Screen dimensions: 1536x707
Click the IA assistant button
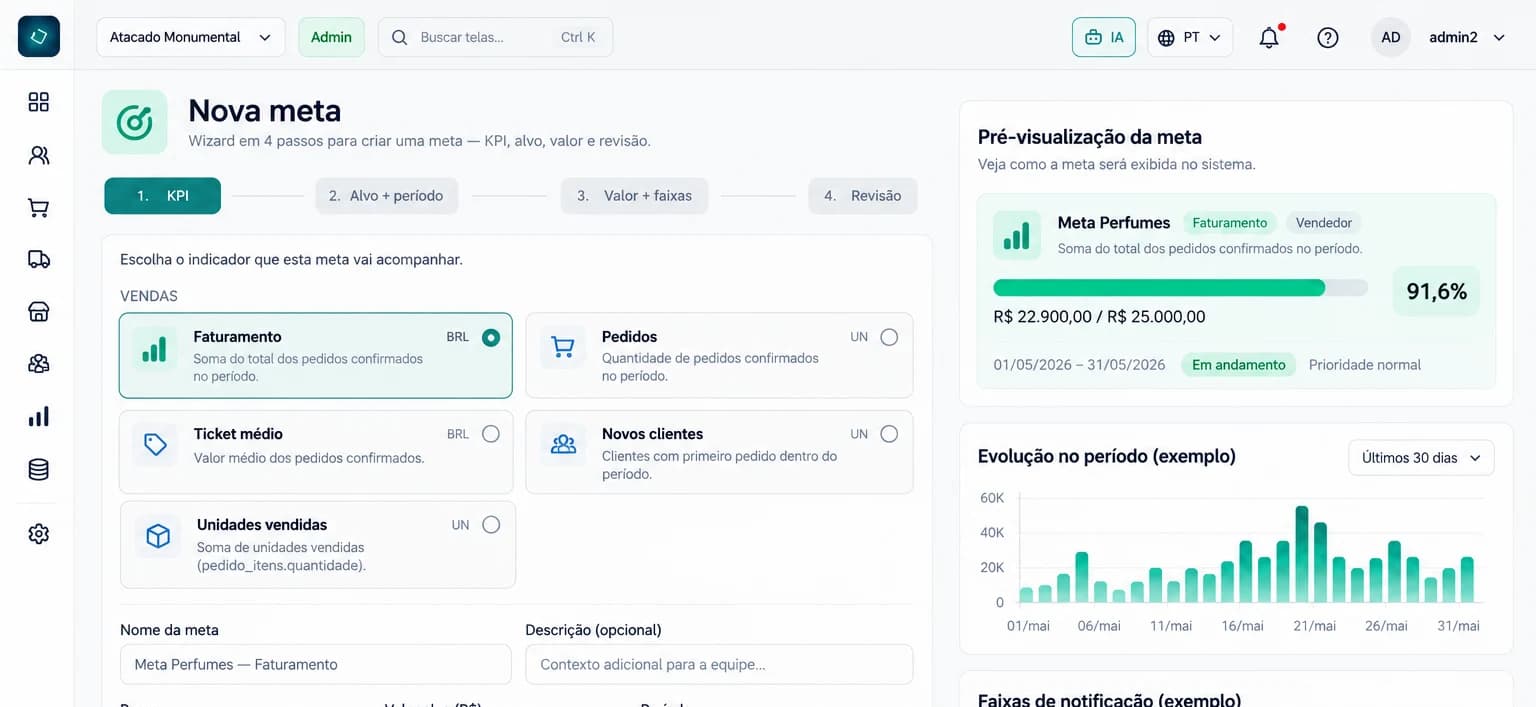[x=1104, y=37]
